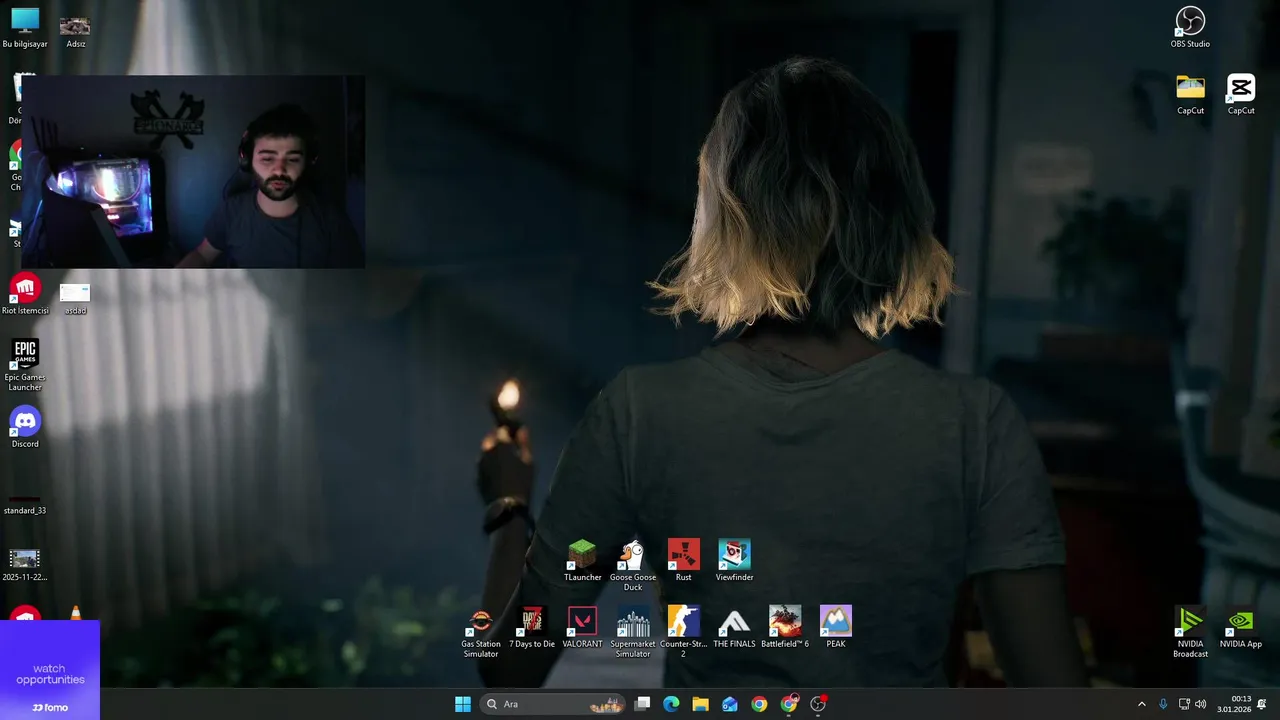This screenshot has width=1280, height=720.
Task: Open File Explorer from the taskbar
Action: coord(700,704)
